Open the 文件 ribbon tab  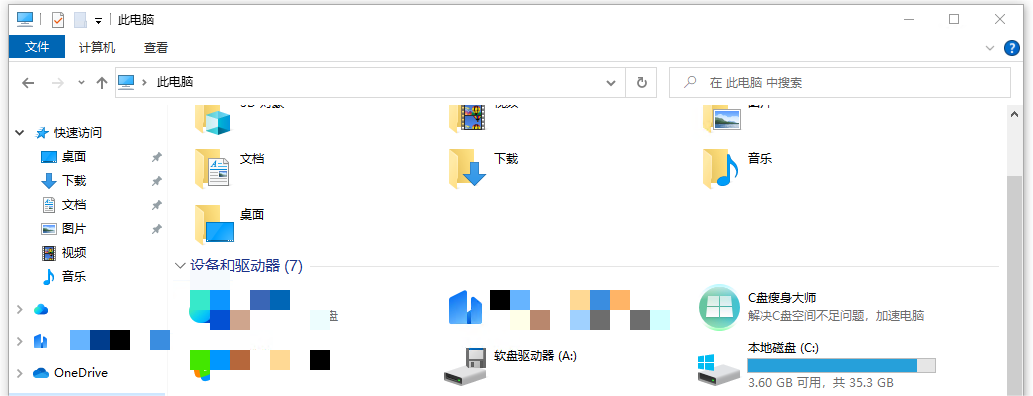pyautogui.click(x=37, y=47)
